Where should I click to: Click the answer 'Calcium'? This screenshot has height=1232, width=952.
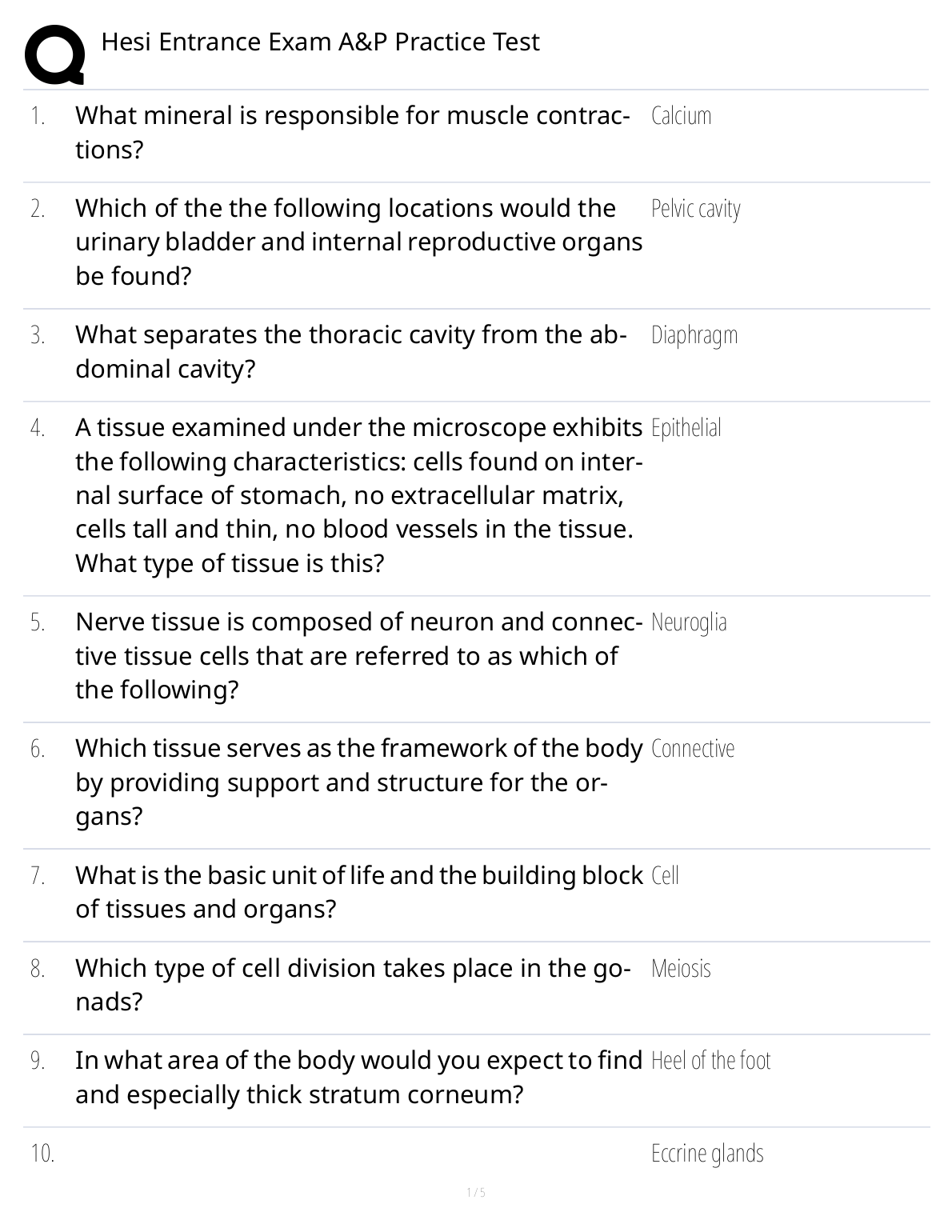[x=681, y=116]
